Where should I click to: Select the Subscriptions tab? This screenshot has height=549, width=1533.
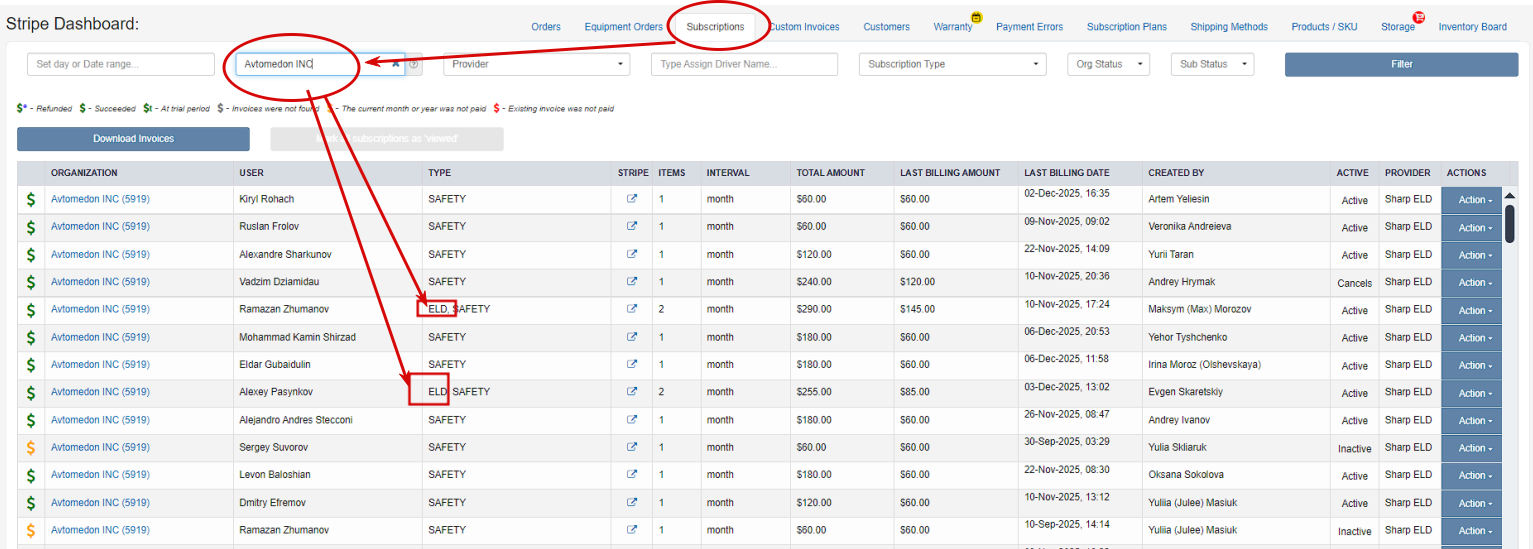[x=715, y=27]
